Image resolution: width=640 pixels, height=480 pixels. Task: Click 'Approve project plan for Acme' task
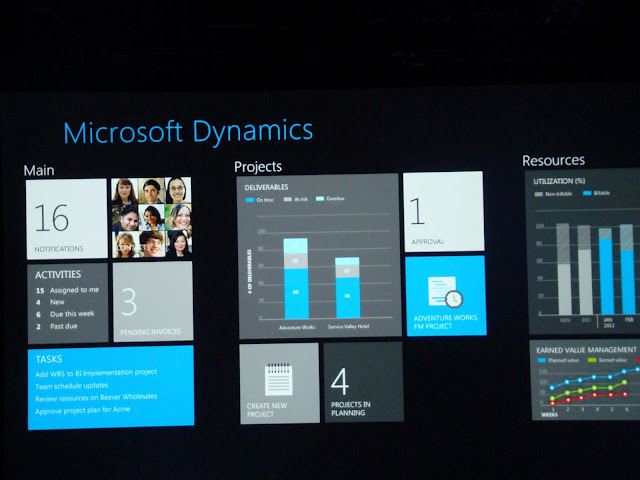[x=82, y=410]
